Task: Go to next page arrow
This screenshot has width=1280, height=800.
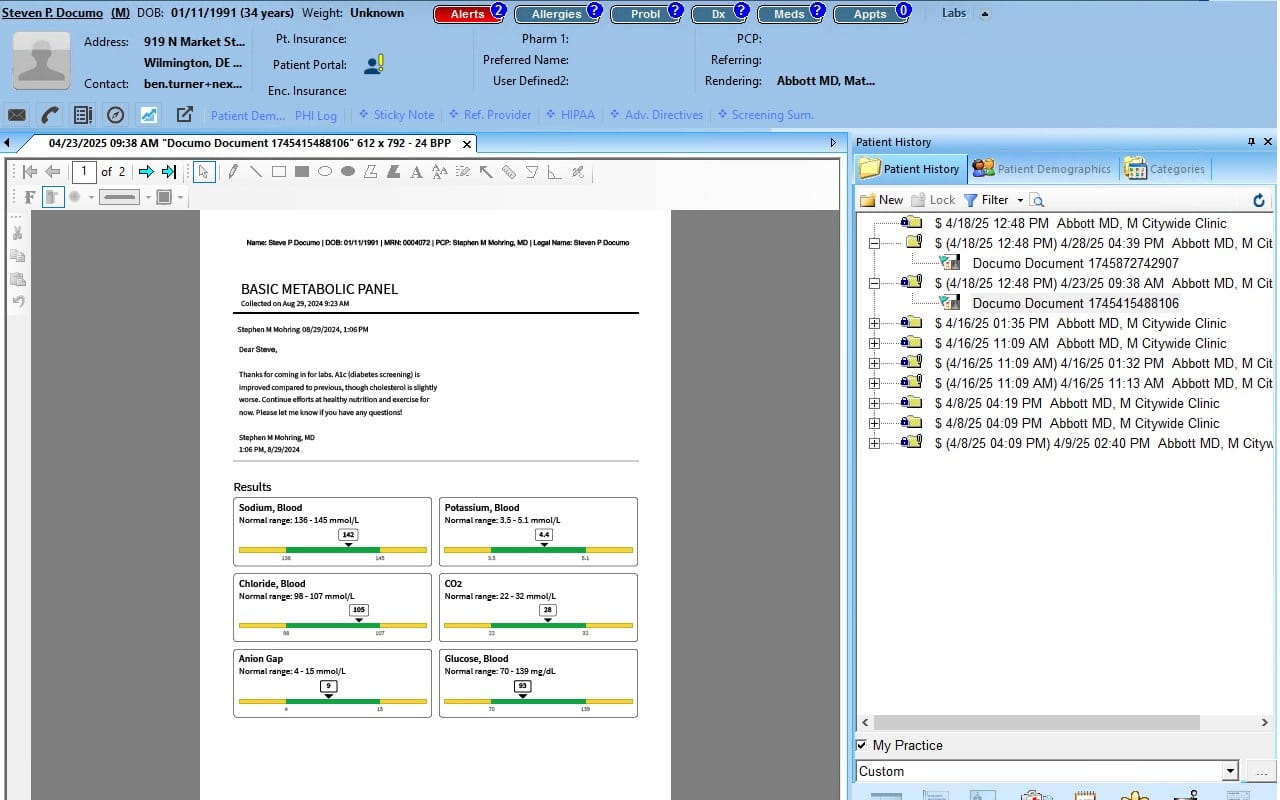Action: [x=146, y=172]
